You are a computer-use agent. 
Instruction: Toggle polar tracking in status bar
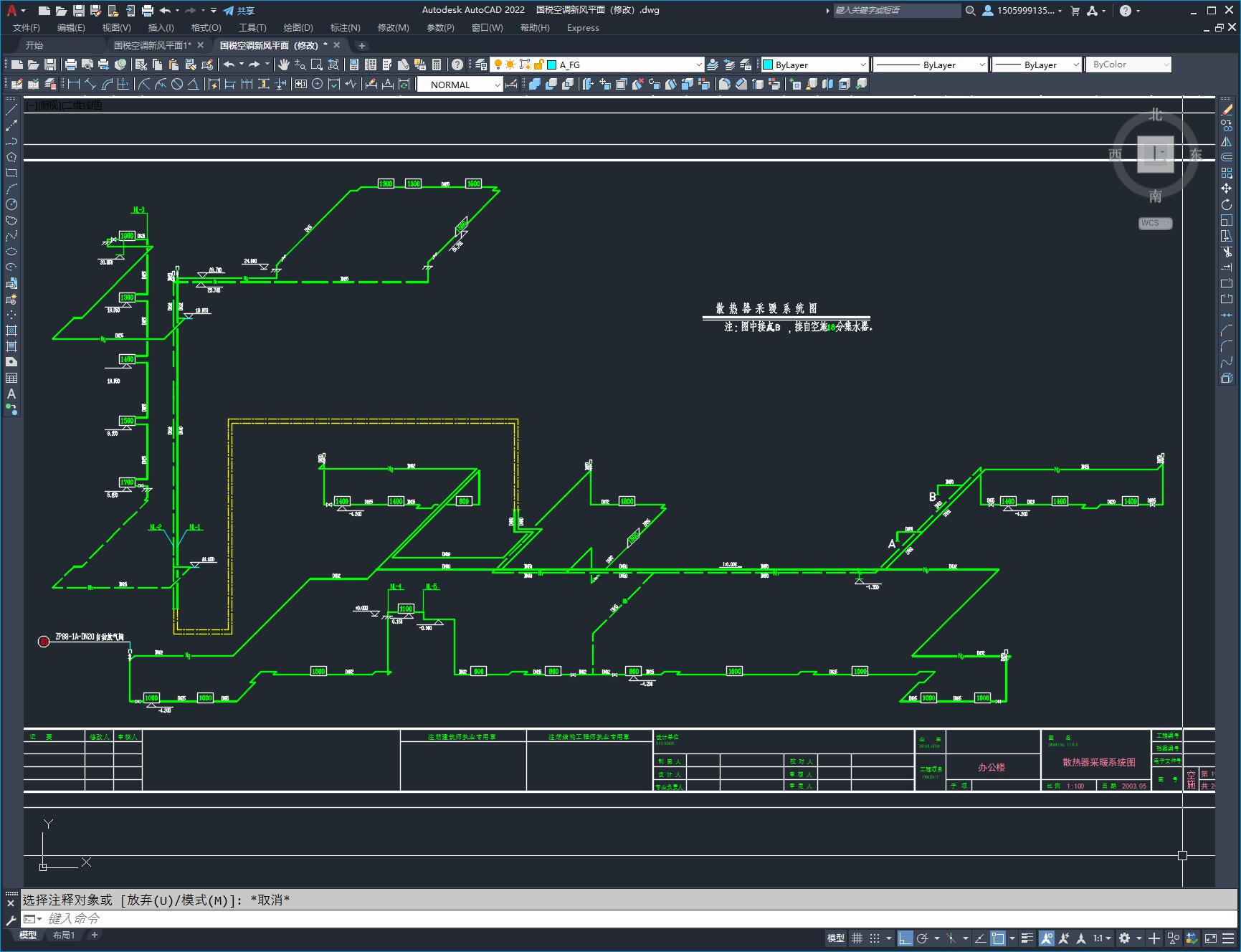922,938
